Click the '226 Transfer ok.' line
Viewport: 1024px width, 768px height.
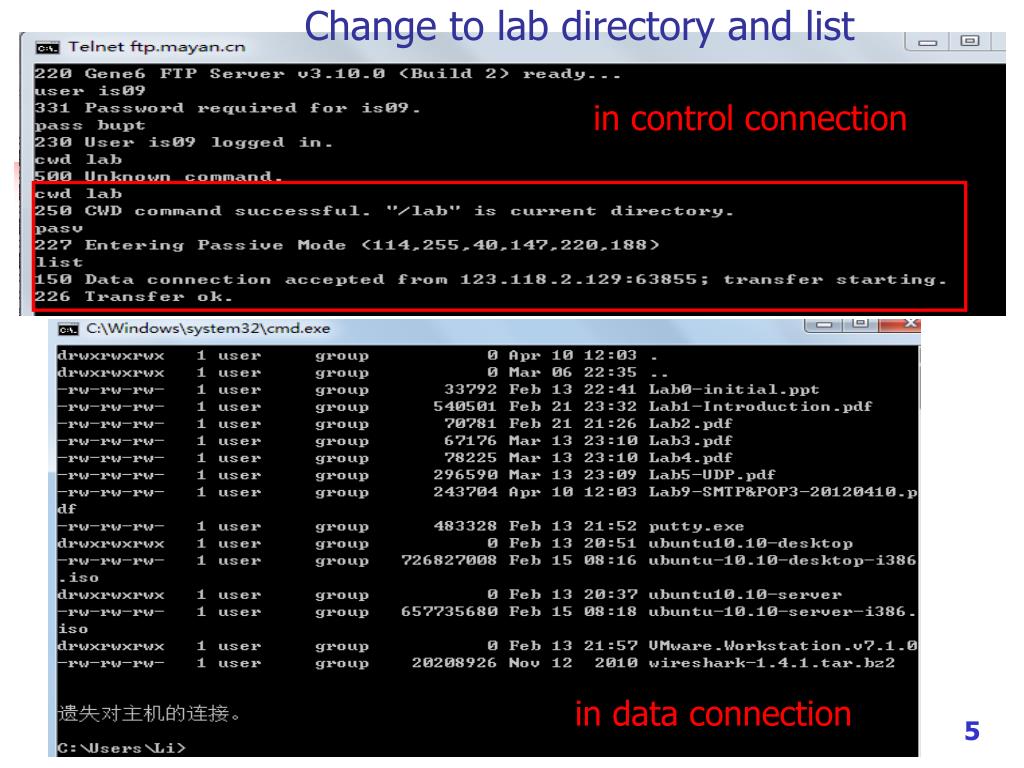click(133, 296)
